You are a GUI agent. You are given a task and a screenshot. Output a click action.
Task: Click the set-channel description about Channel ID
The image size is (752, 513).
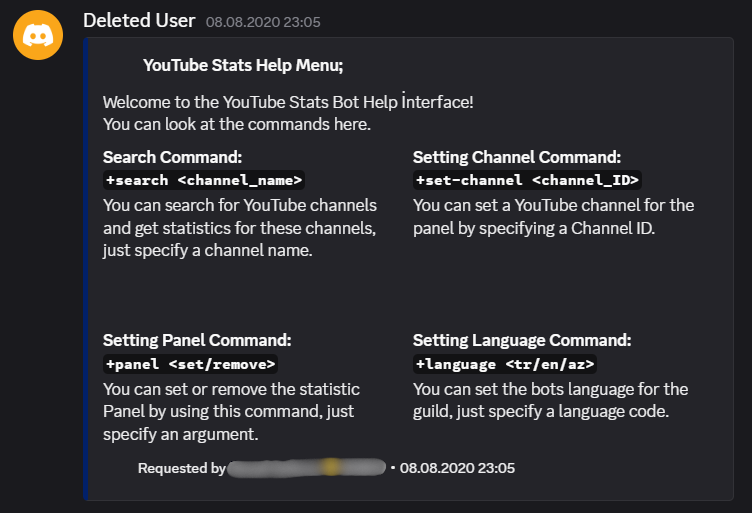coord(553,217)
